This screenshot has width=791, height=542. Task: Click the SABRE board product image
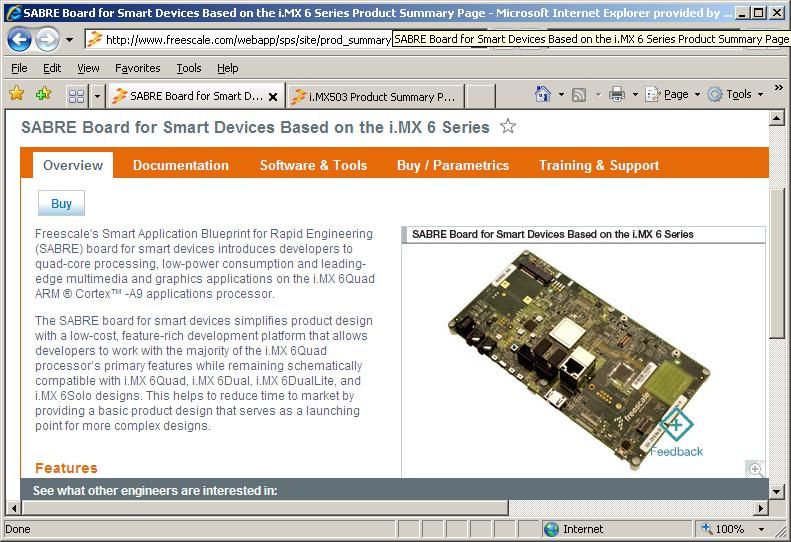pyautogui.click(x=579, y=359)
